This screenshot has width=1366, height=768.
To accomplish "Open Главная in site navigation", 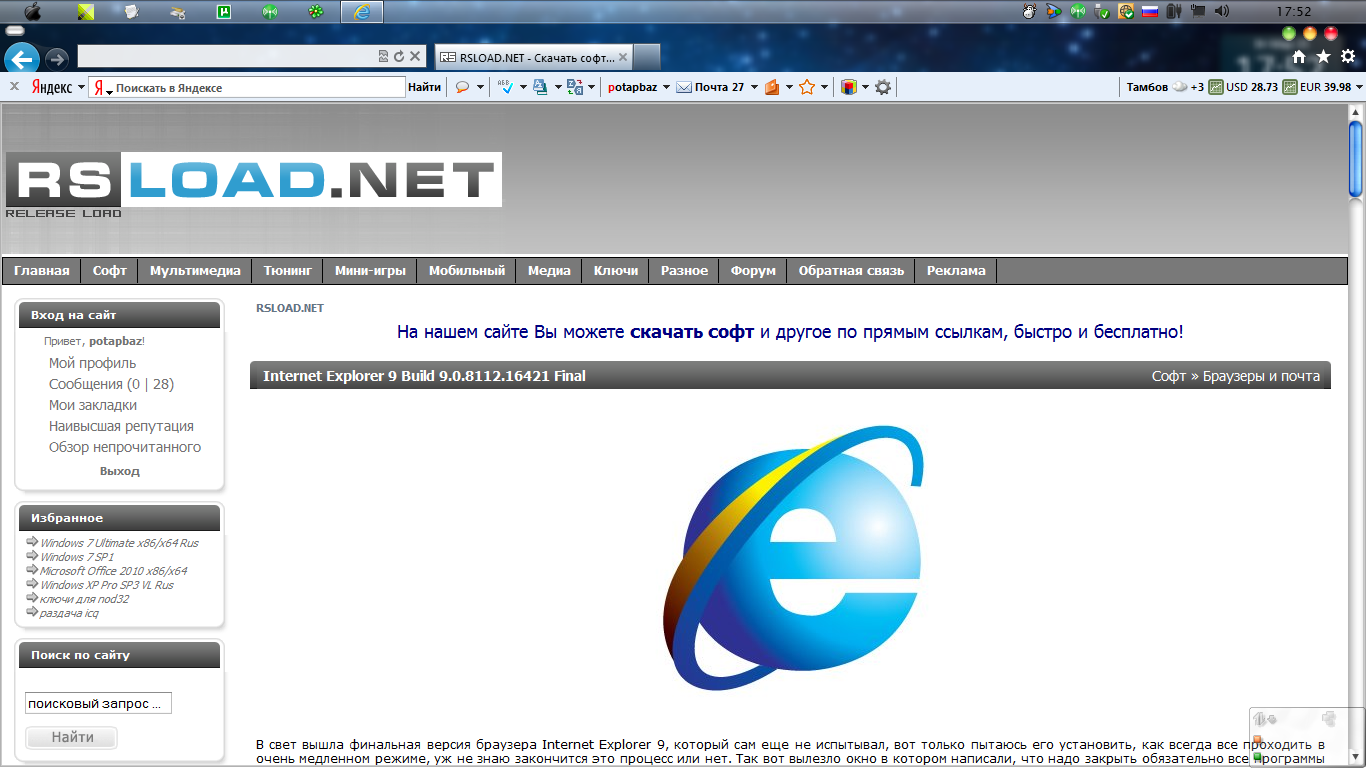I will coord(42,271).
